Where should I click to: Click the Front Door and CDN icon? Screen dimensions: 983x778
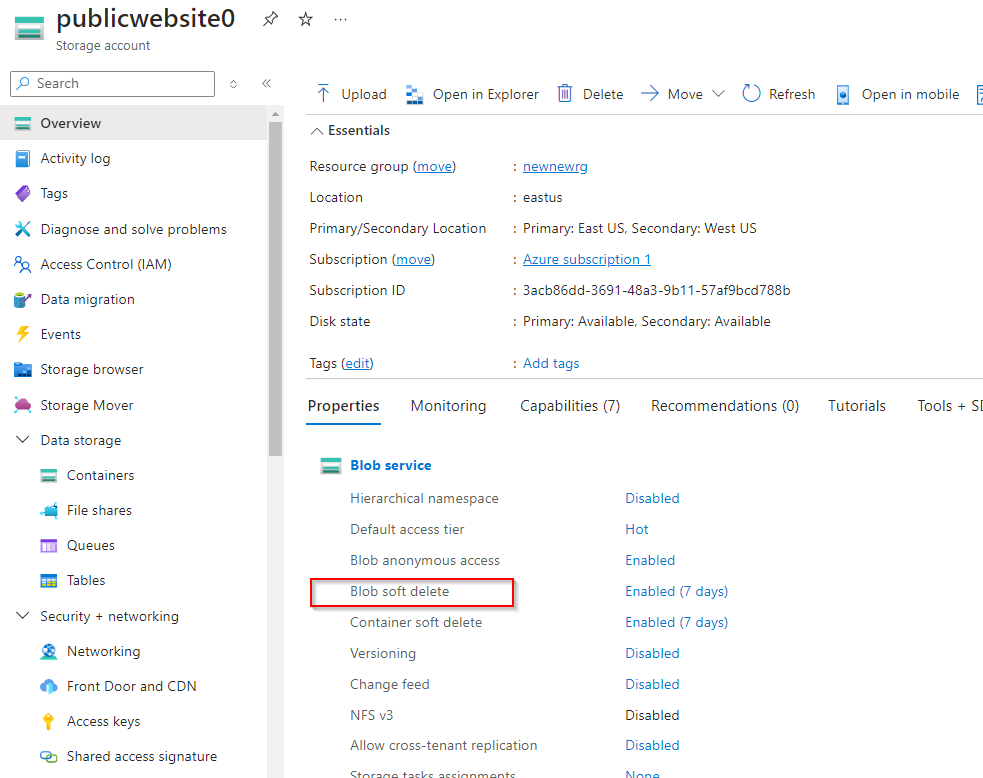point(49,686)
